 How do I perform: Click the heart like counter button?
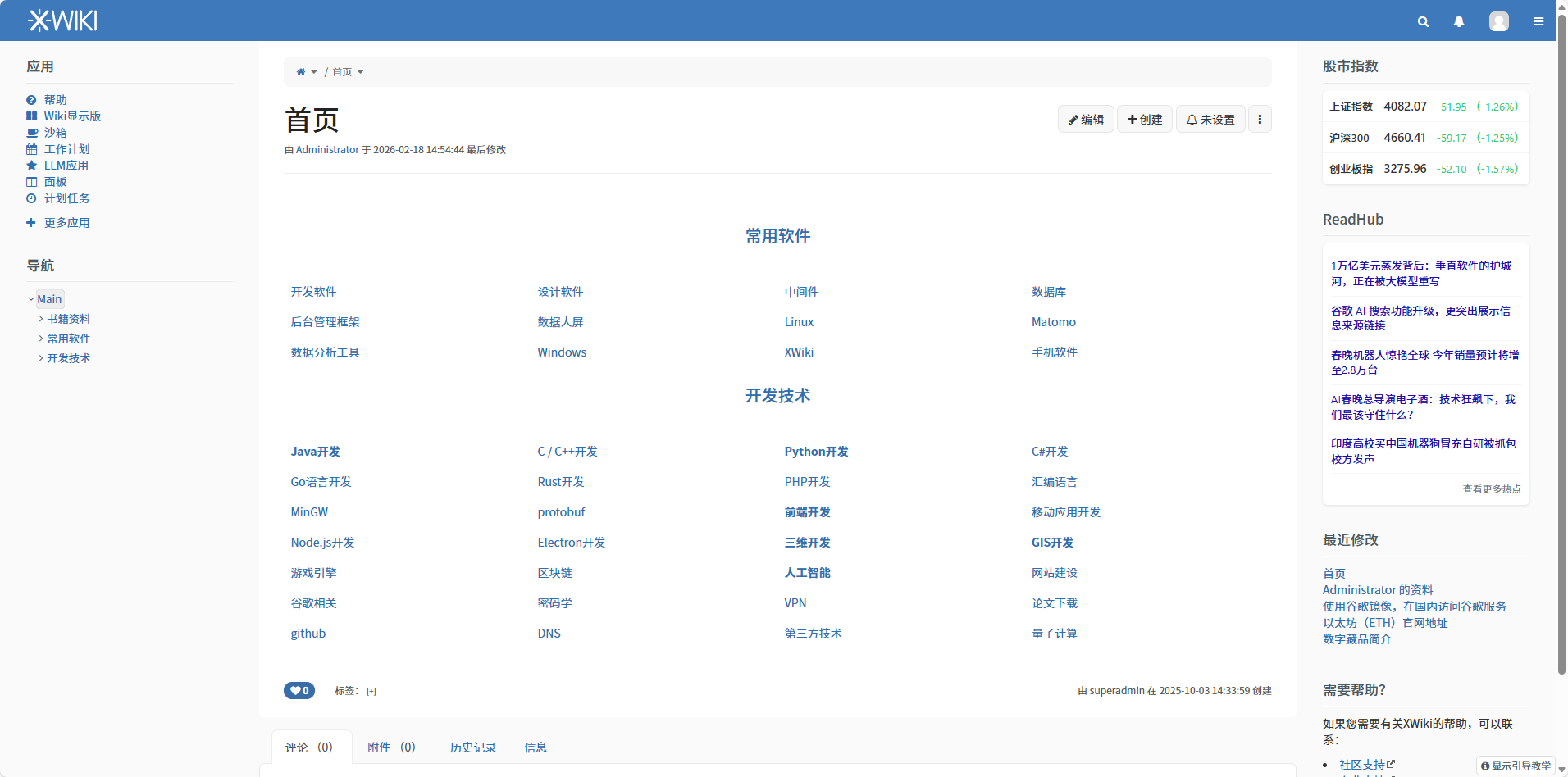coord(299,691)
